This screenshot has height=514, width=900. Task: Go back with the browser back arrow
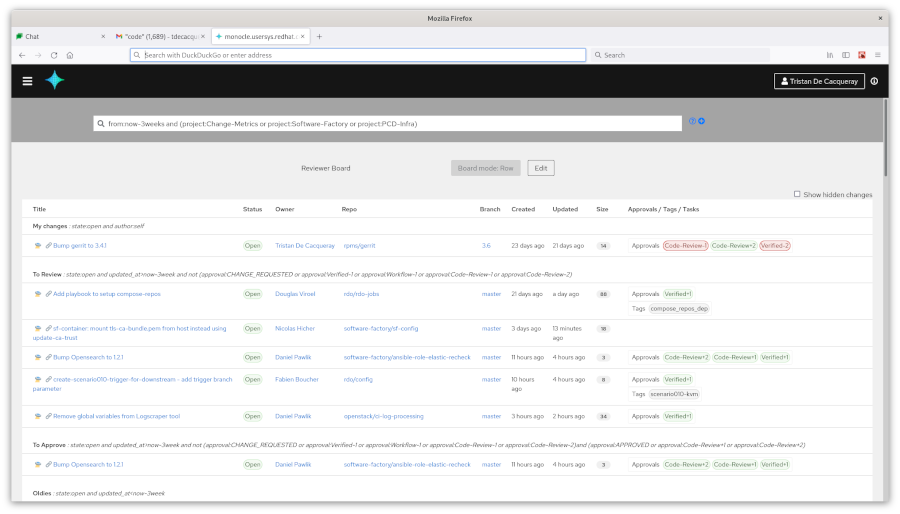tap(22, 55)
